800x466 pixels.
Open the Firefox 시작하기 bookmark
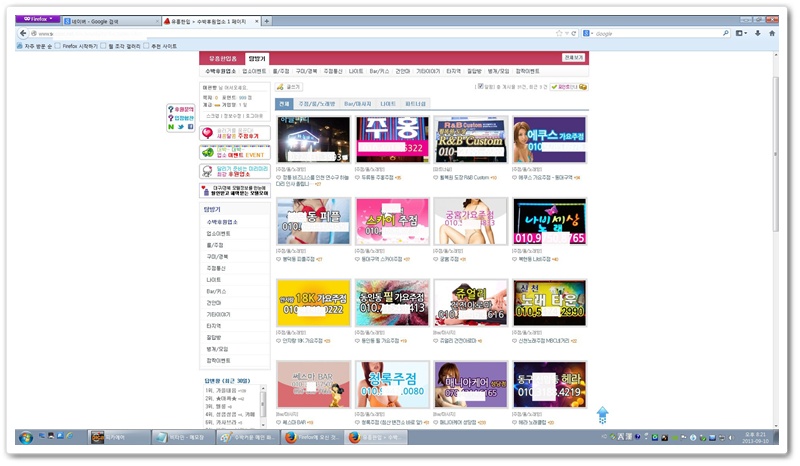point(76,46)
